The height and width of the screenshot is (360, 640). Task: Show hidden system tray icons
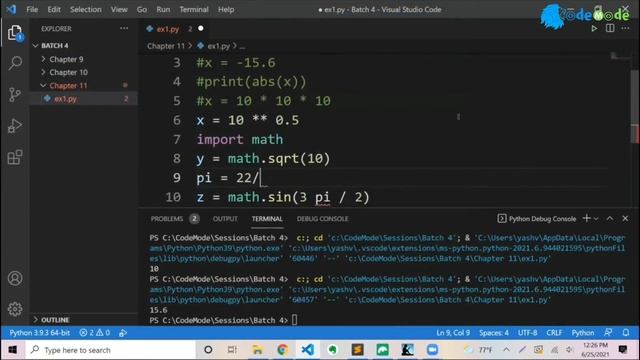[506, 350]
